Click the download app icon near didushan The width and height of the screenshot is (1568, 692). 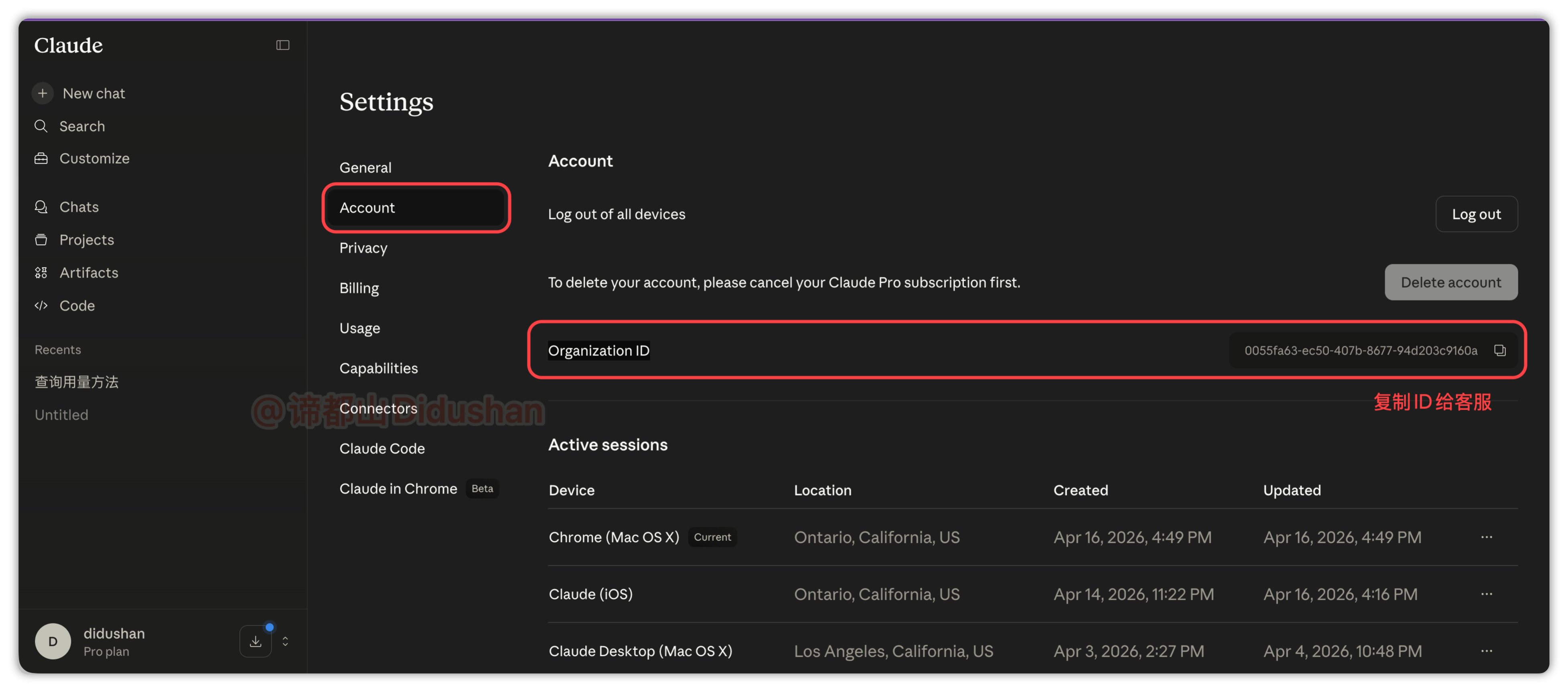point(256,641)
